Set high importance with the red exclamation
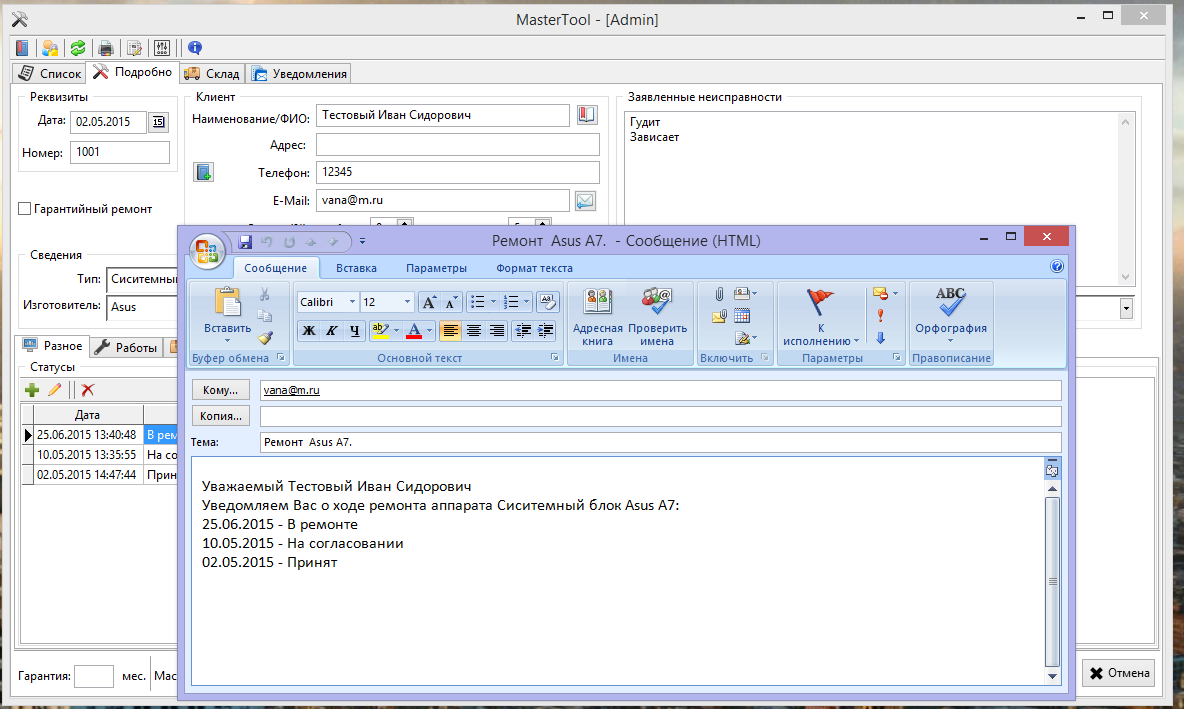The image size is (1184, 709). coord(880,316)
